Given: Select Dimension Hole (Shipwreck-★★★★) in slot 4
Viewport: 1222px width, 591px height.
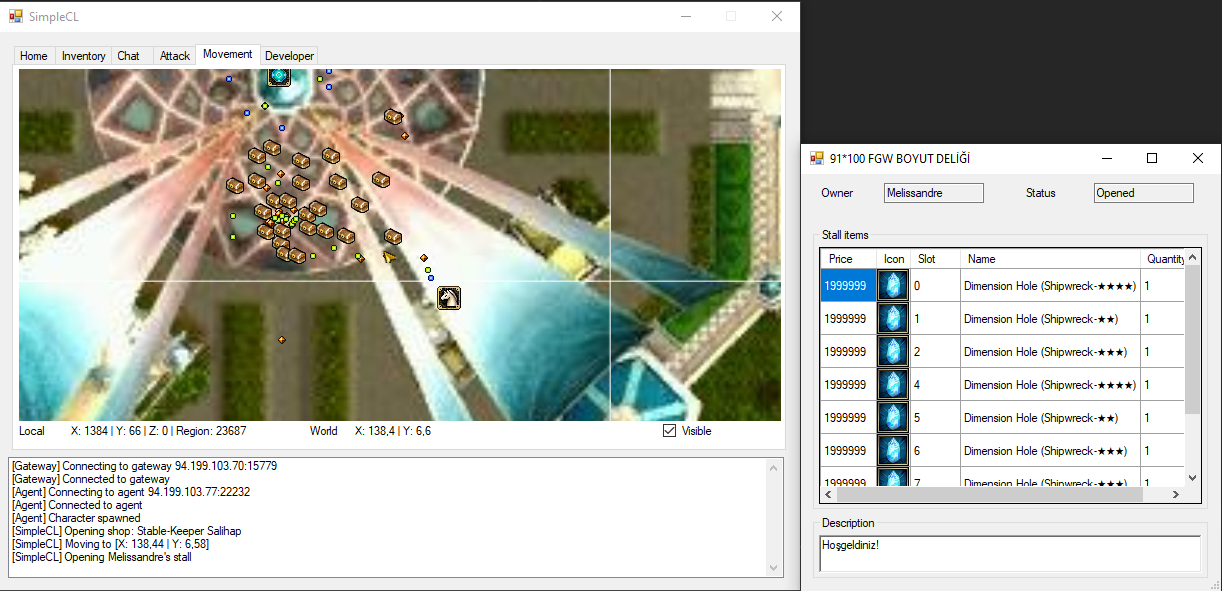Looking at the screenshot, I should pyautogui.click(x=1050, y=385).
